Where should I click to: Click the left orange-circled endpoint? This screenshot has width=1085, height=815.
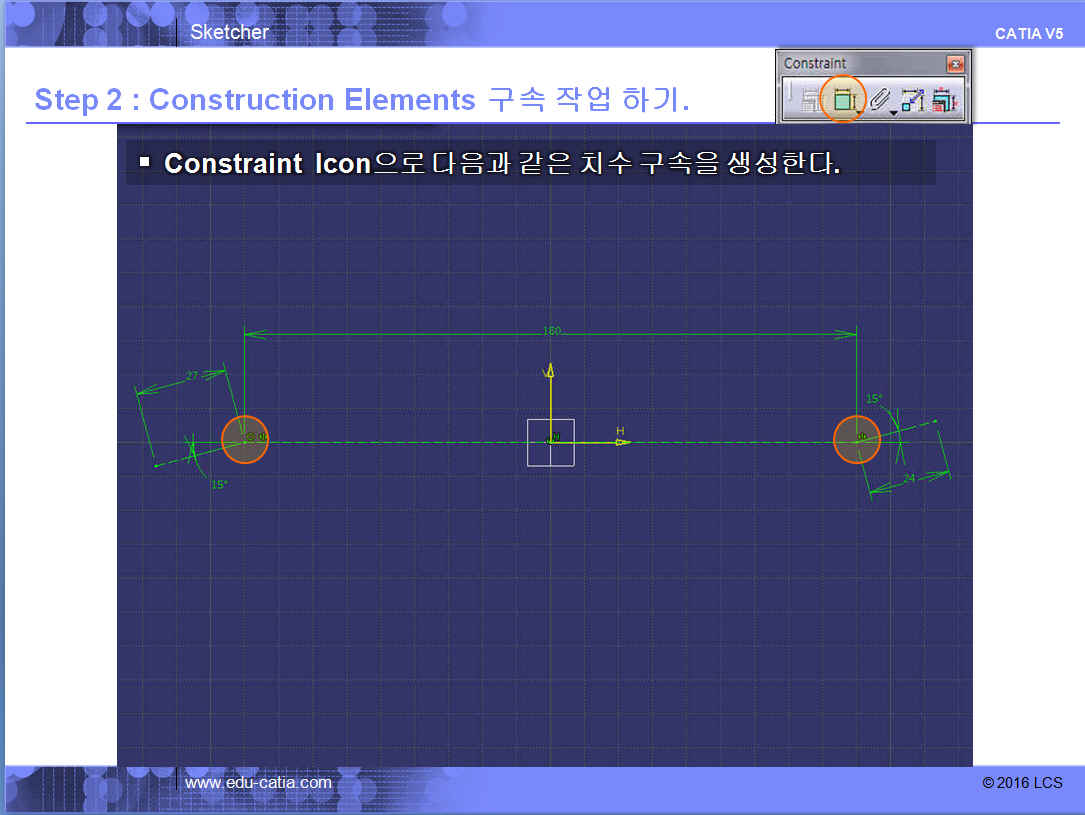[x=245, y=440]
